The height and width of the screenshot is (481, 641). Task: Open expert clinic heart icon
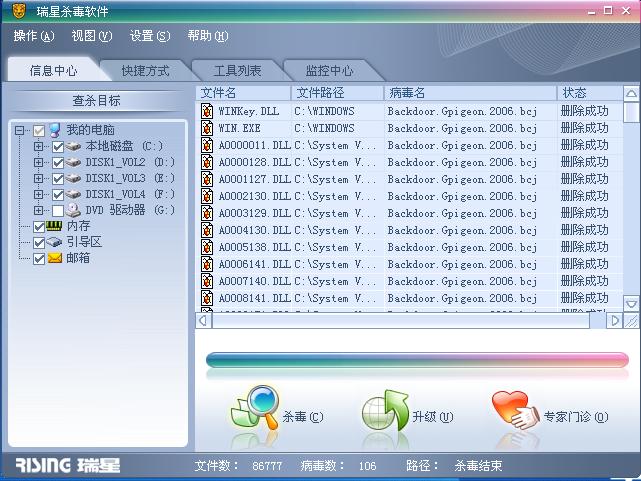point(516,410)
